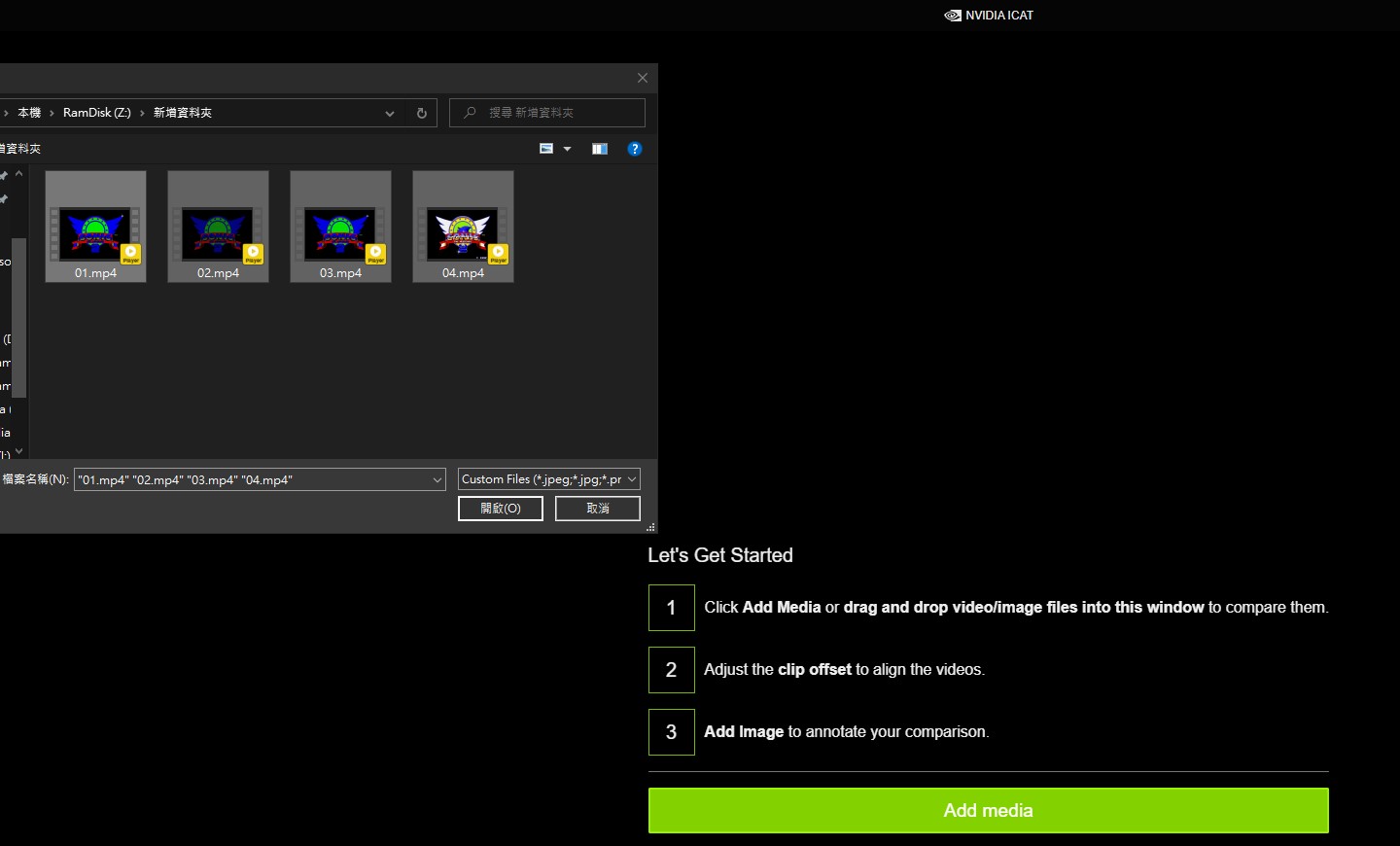Click the 開啟(O) button to open files
The width and height of the screenshot is (1400, 846).
pyautogui.click(x=500, y=508)
